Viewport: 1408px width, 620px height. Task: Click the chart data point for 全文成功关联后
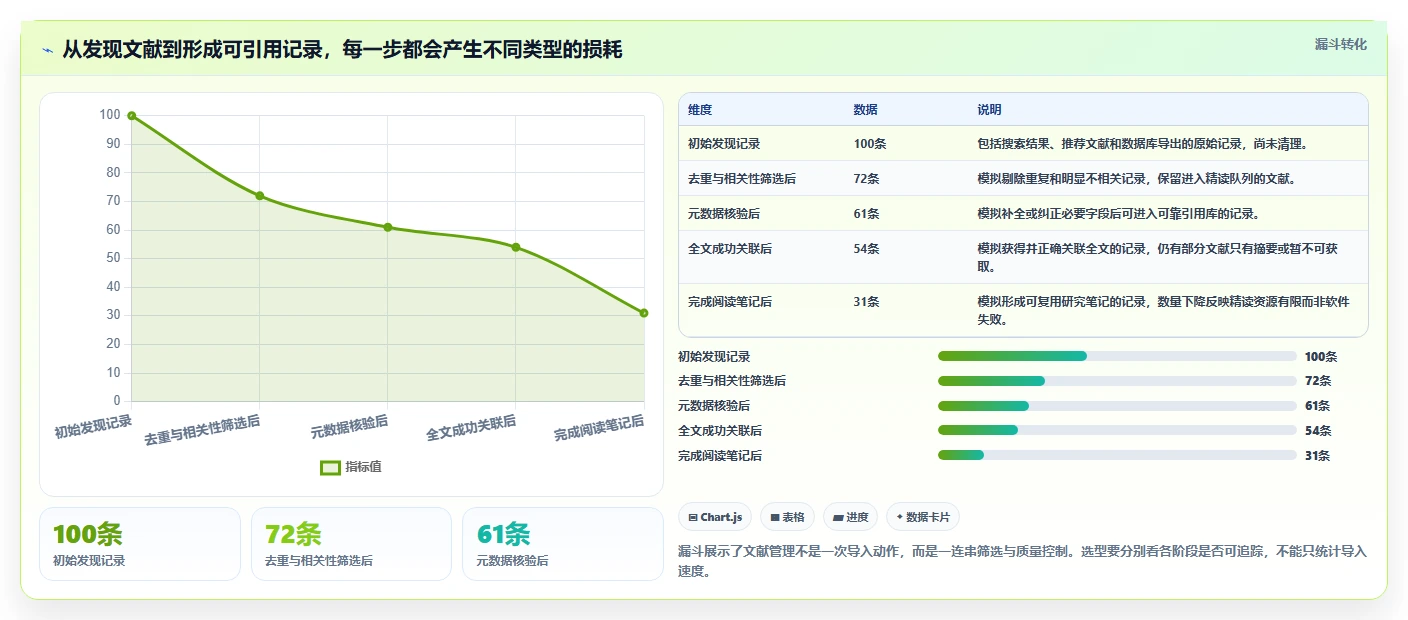coord(516,247)
